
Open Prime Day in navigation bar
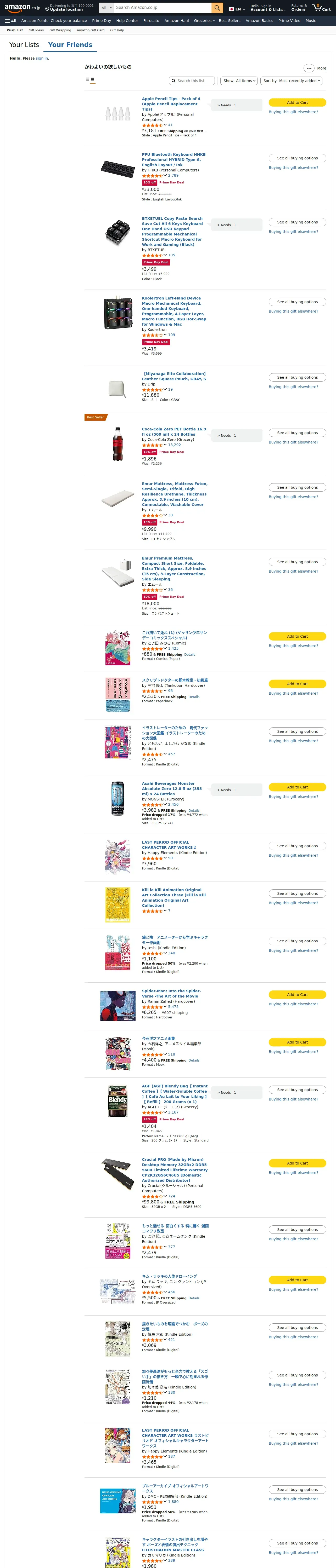101,21
